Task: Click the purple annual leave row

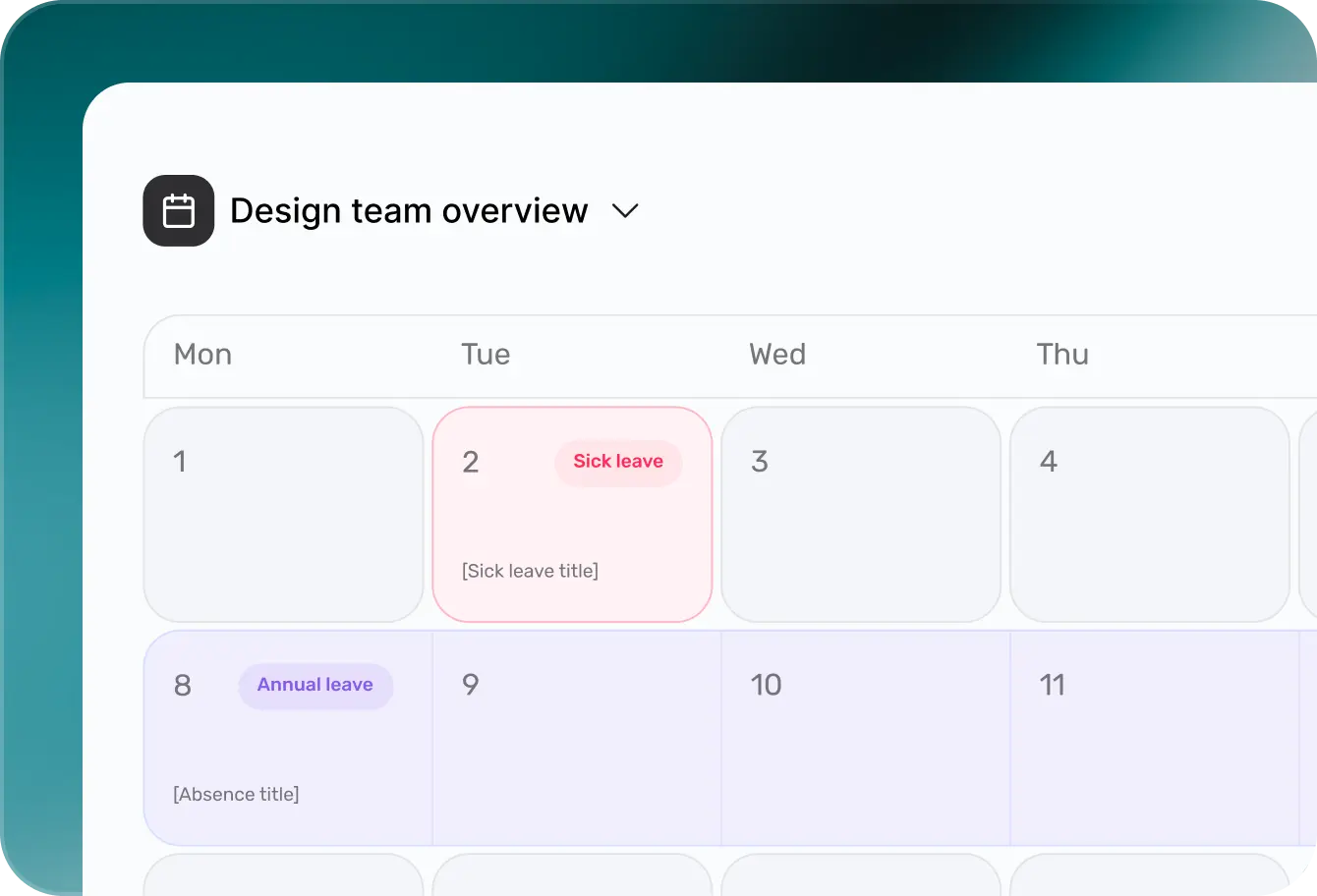Action: [x=688, y=738]
